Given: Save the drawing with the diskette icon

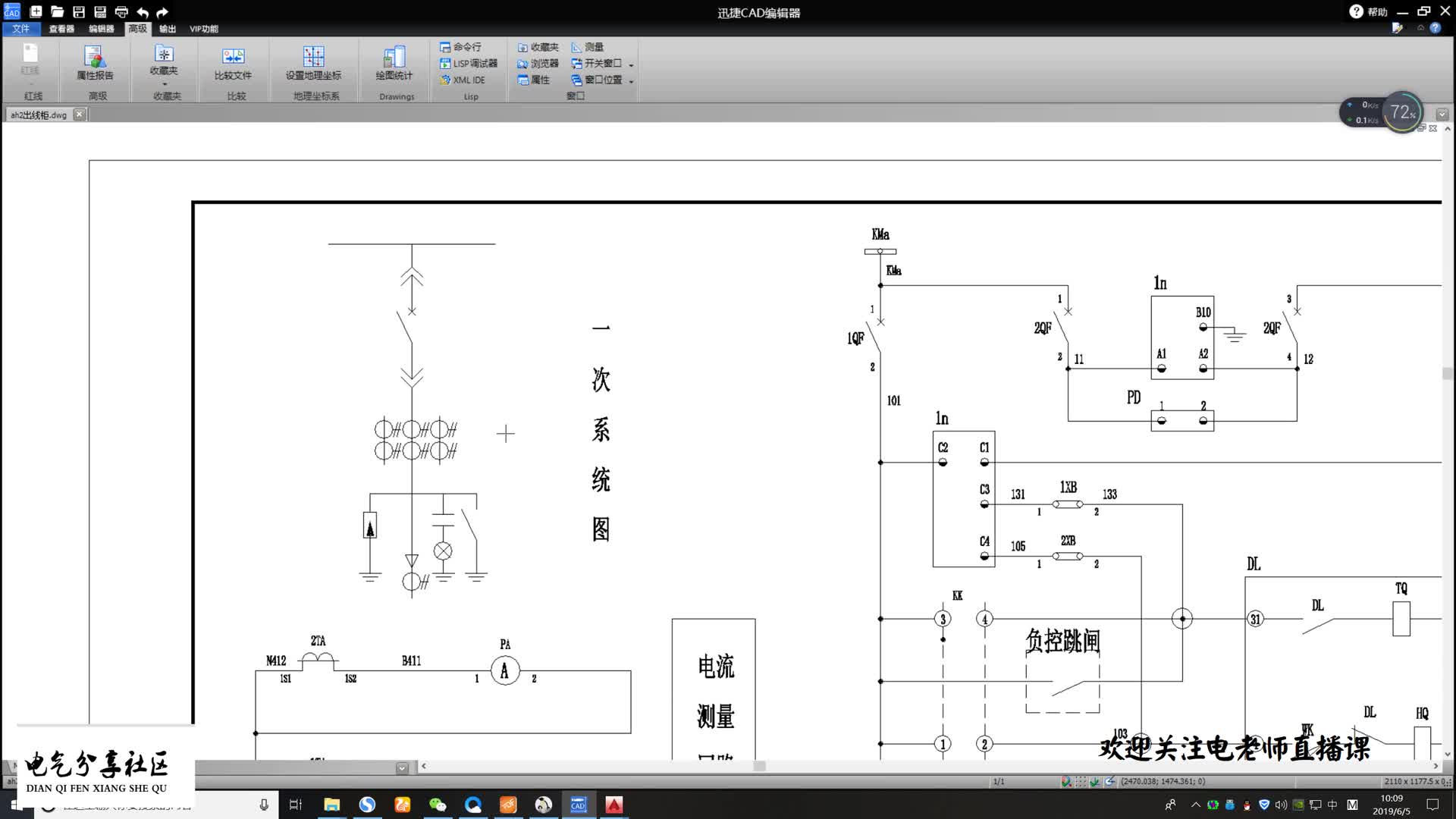Looking at the screenshot, I should (x=78, y=11).
